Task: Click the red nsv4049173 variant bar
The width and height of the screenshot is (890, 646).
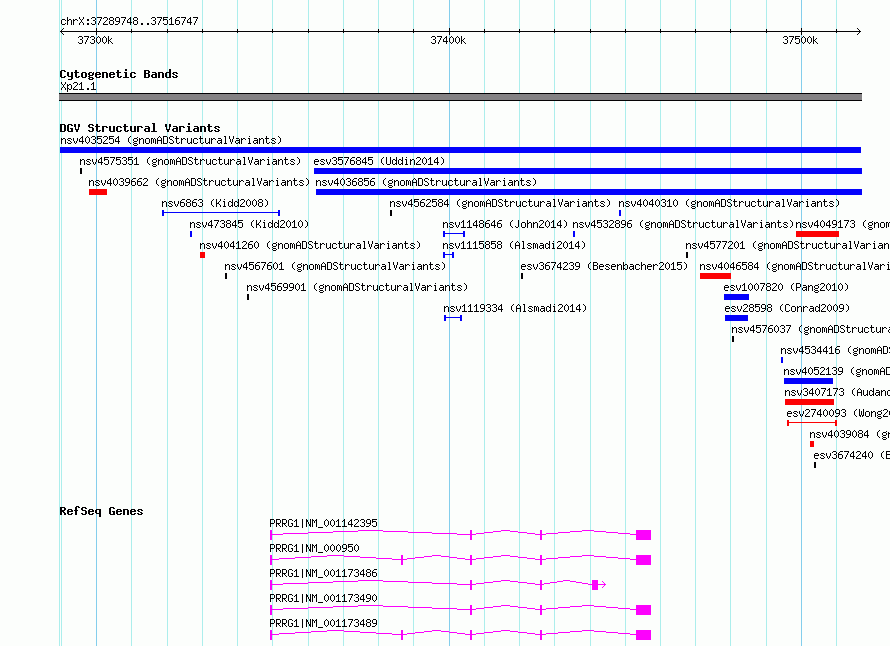Action: pos(817,234)
